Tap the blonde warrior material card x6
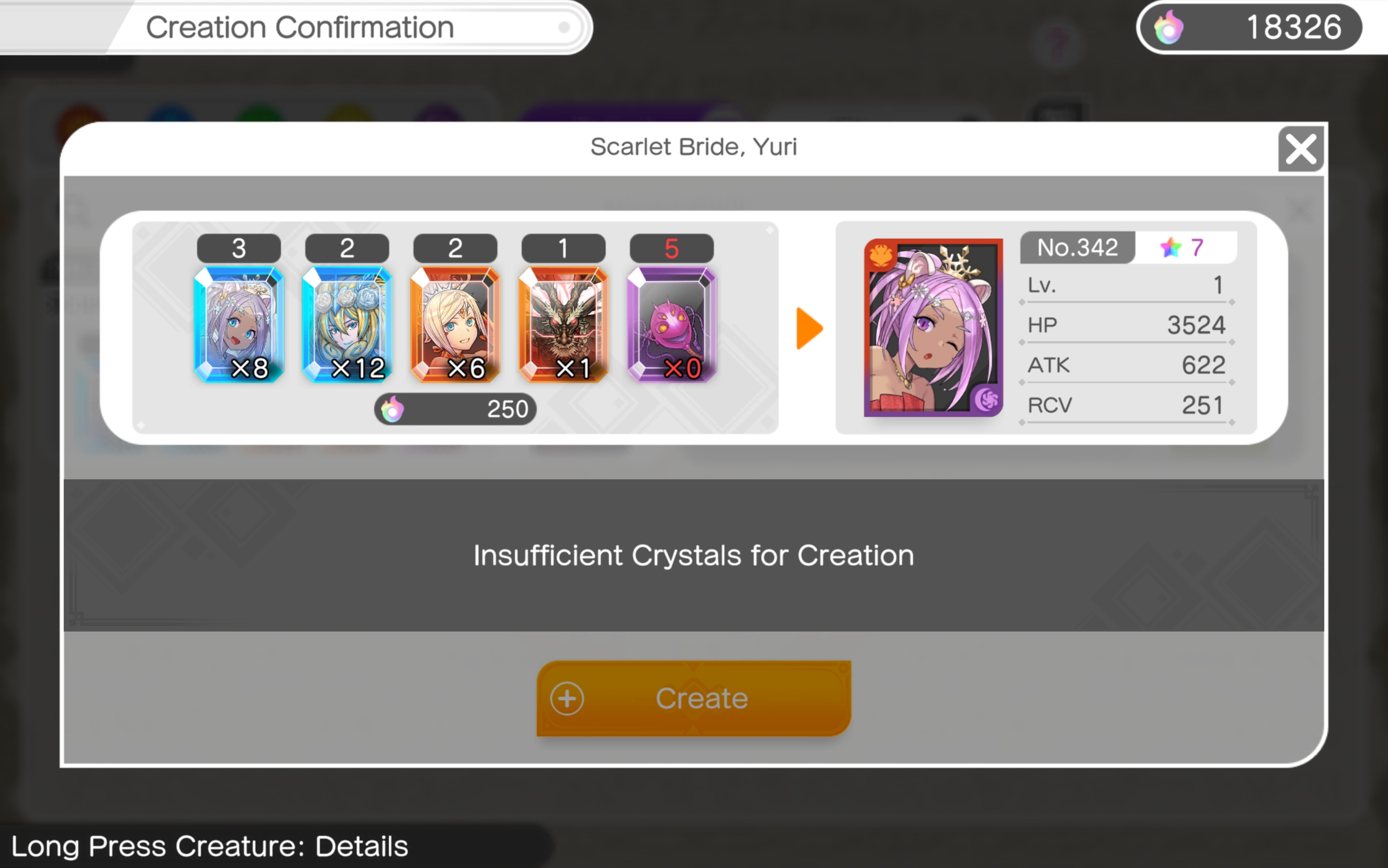 pos(456,325)
